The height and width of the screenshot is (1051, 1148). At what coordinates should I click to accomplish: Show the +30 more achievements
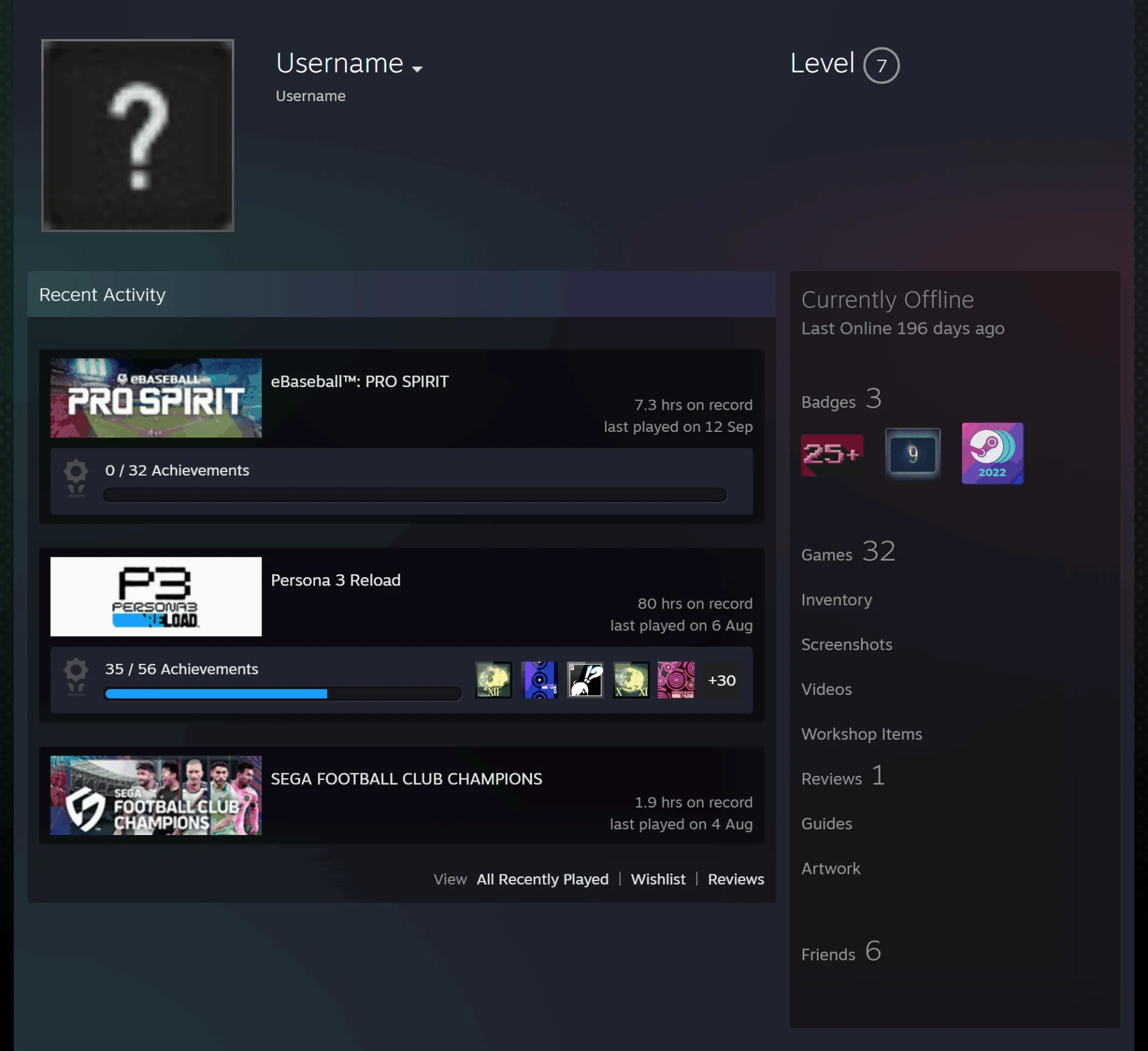[722, 680]
